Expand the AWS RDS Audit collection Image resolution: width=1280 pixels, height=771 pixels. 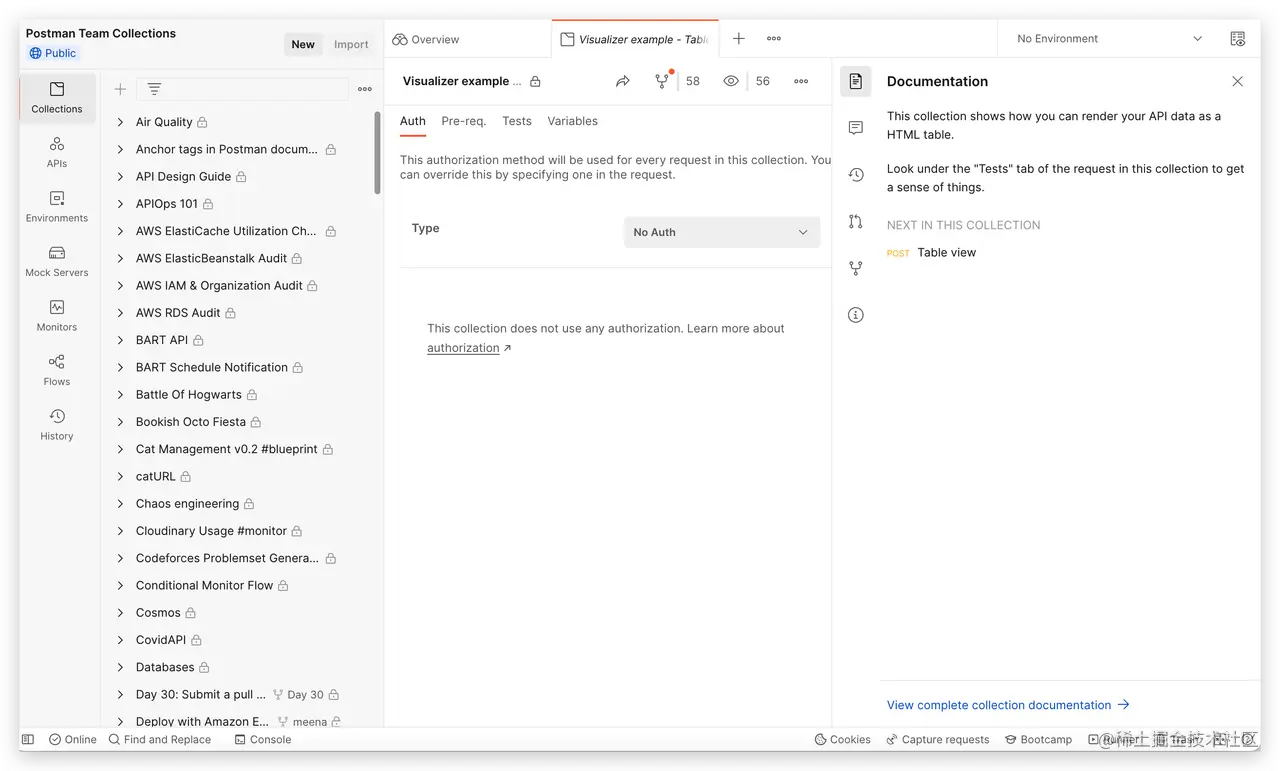tap(120, 313)
